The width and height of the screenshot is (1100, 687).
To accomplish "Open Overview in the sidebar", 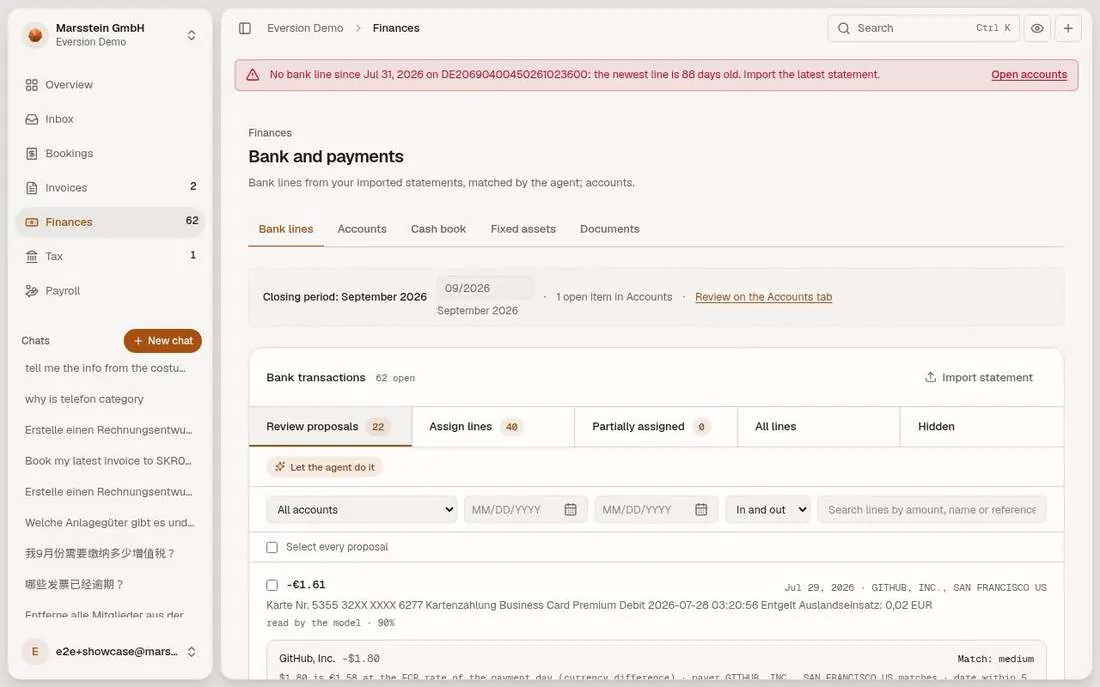I will 109,84.
